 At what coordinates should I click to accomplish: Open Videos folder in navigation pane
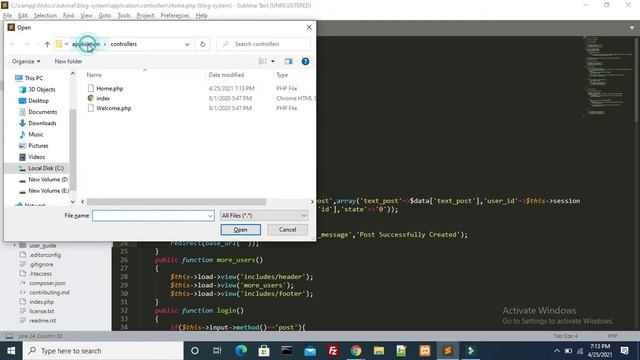coord(36,157)
